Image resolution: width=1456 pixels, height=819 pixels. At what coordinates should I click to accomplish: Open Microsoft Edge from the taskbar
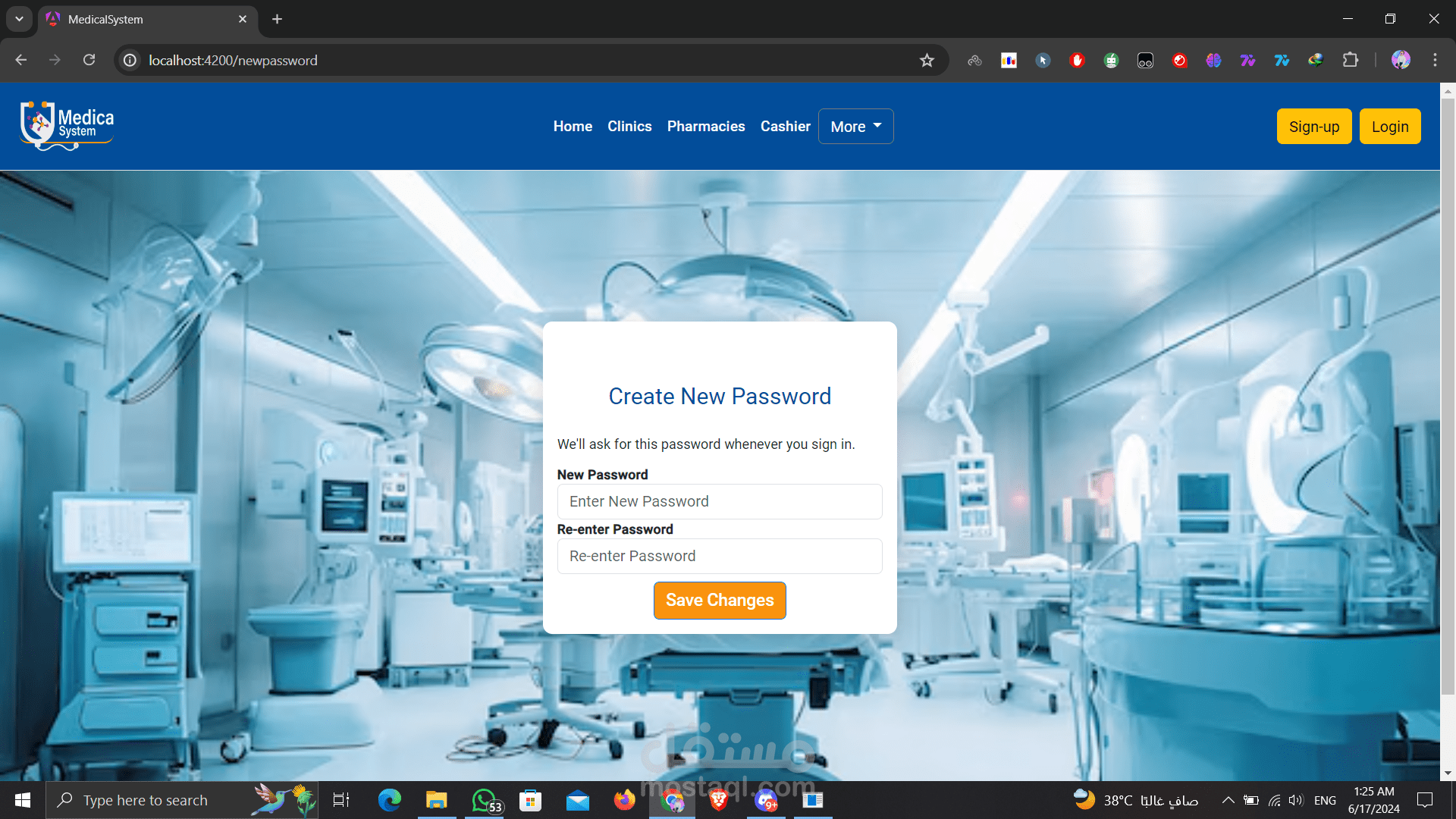[390, 800]
